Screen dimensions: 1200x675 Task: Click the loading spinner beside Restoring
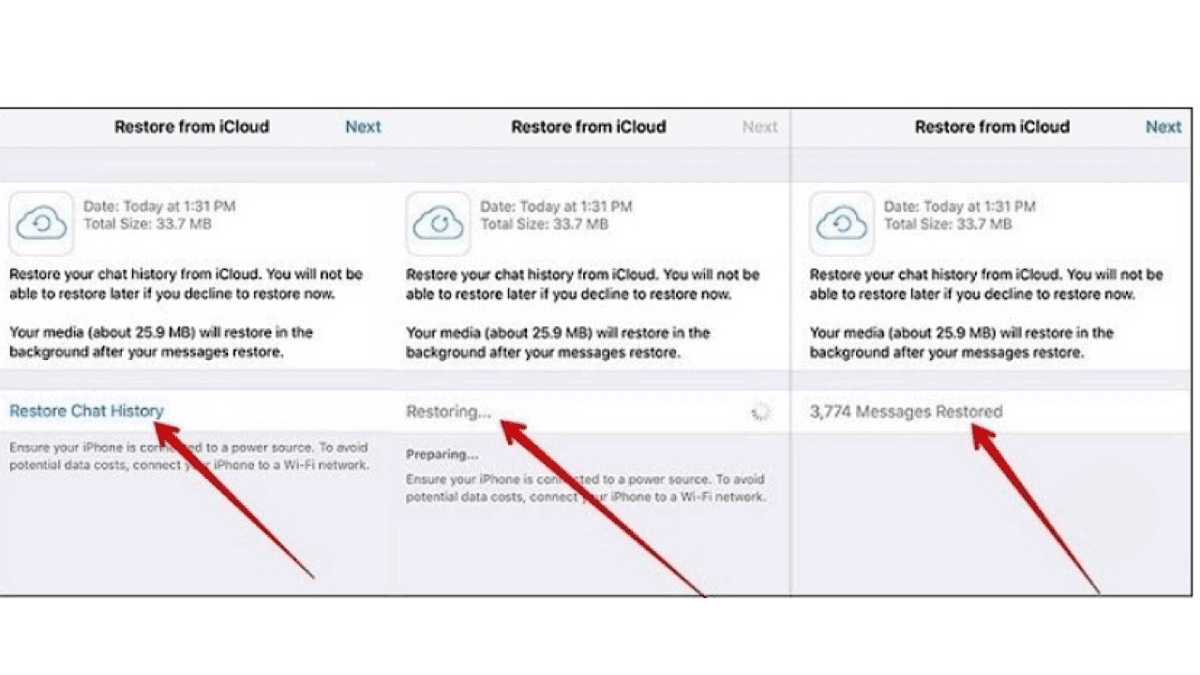click(x=761, y=412)
